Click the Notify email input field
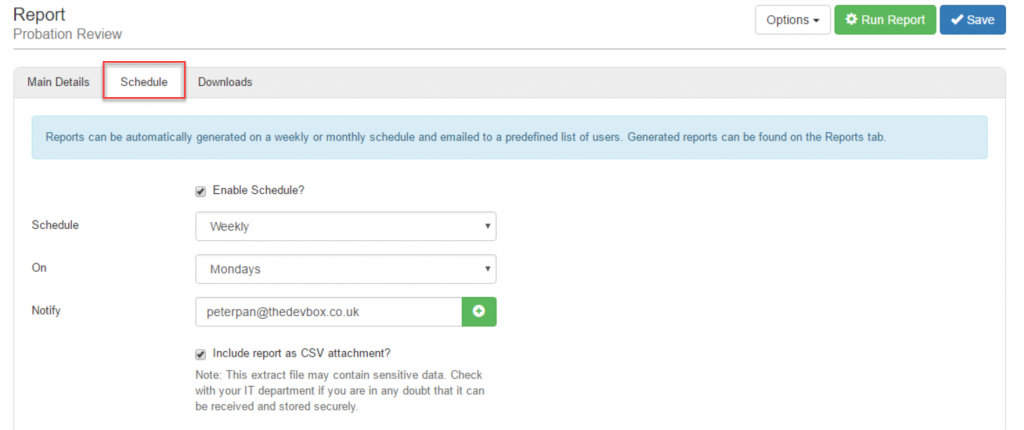The width and height of the screenshot is (1024, 430). [328, 312]
